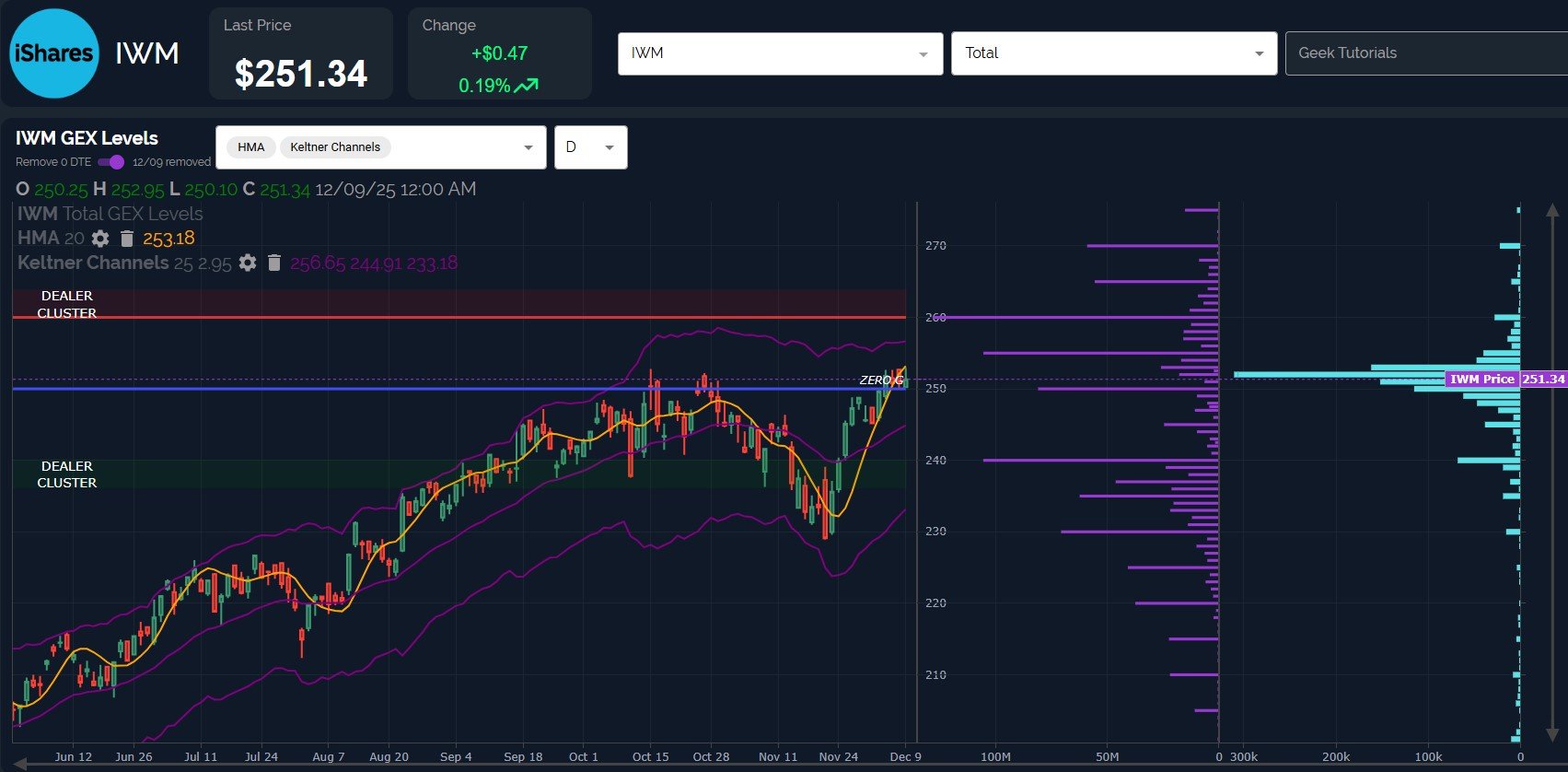
Task: Click the green trend-up arrow icon
Action: (527, 86)
